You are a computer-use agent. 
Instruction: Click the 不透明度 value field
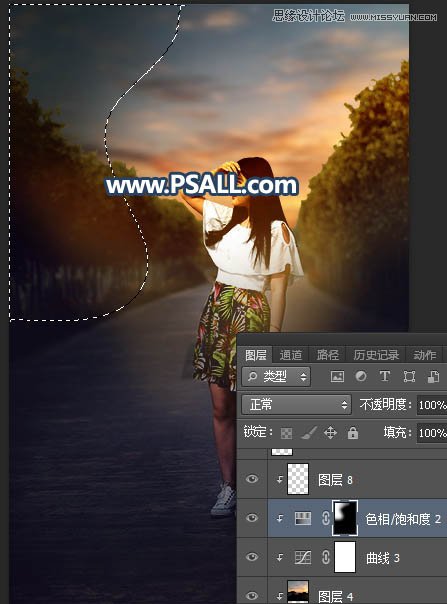(432, 405)
